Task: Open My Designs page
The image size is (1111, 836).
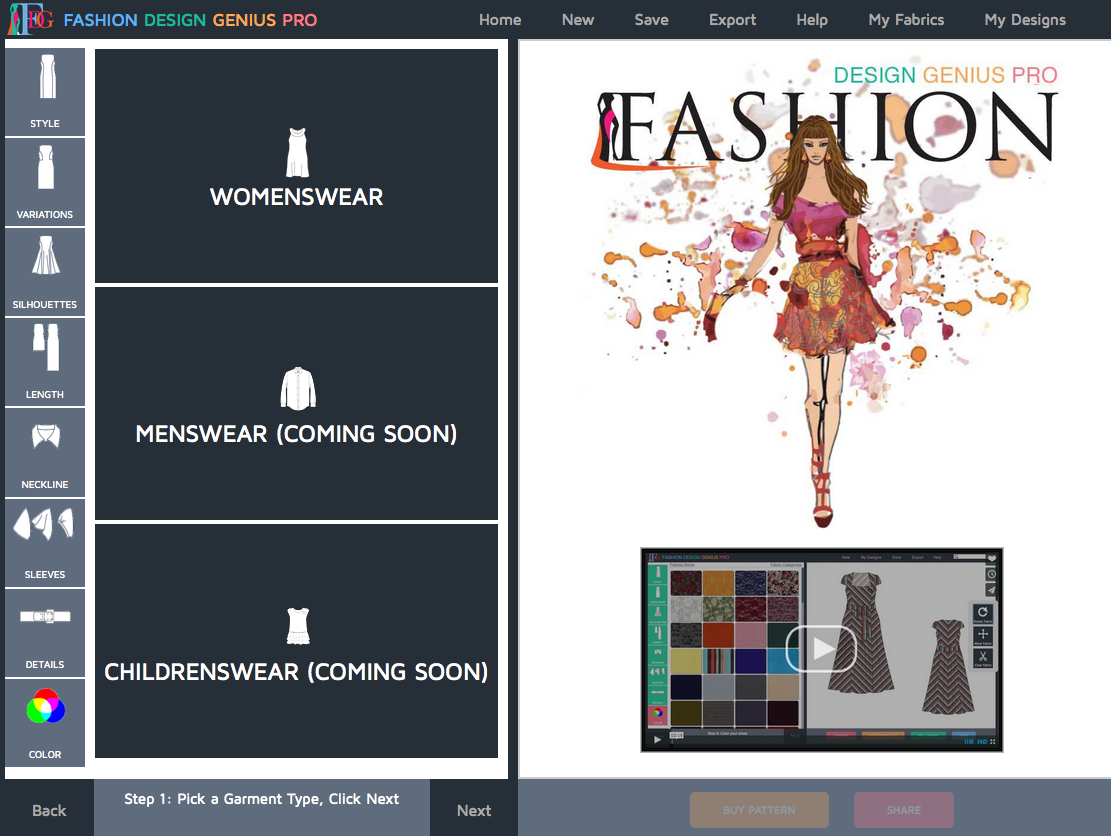Action: tap(1025, 20)
